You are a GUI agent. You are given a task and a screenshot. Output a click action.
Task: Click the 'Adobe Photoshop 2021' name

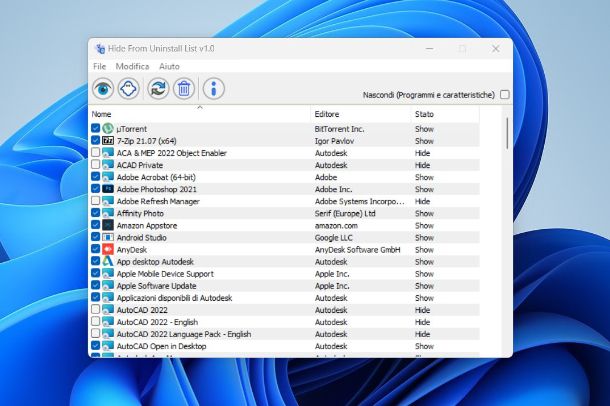pos(156,189)
